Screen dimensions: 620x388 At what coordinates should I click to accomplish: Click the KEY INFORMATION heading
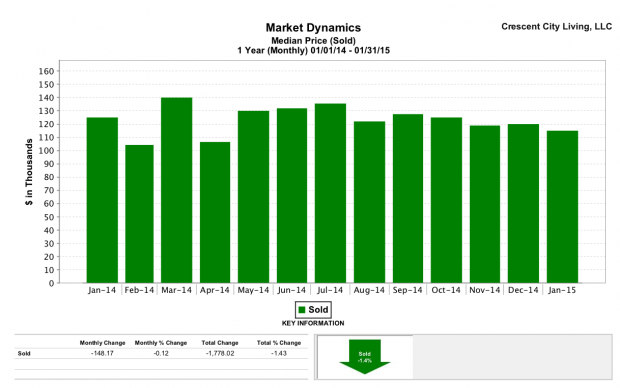click(313, 323)
